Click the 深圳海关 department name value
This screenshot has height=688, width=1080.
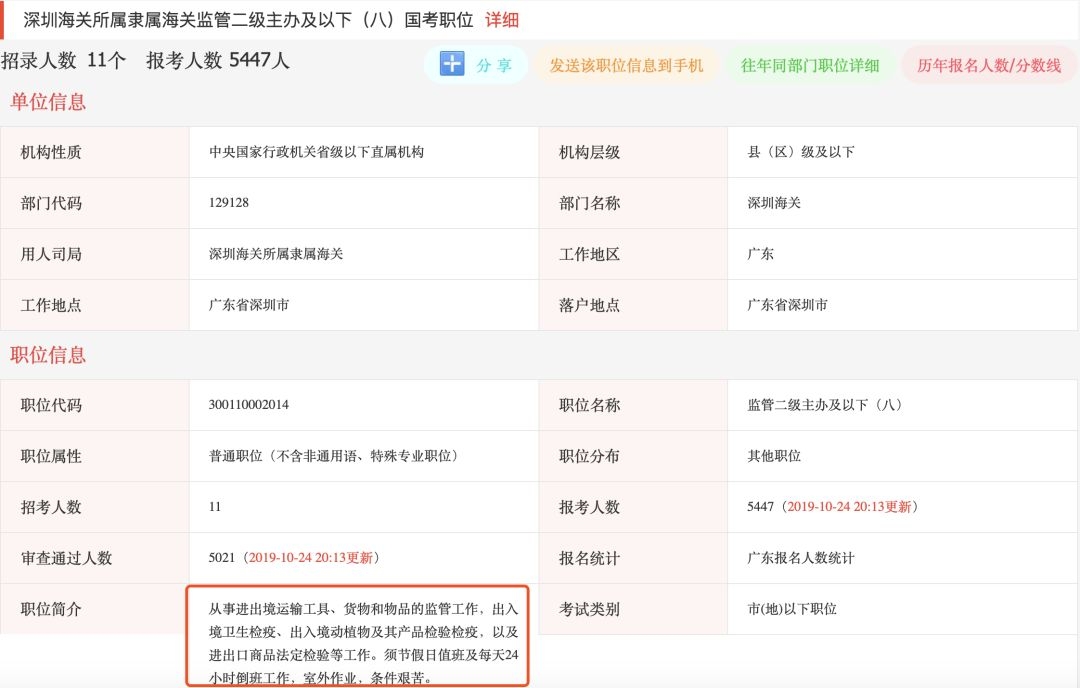pyautogui.click(x=773, y=202)
